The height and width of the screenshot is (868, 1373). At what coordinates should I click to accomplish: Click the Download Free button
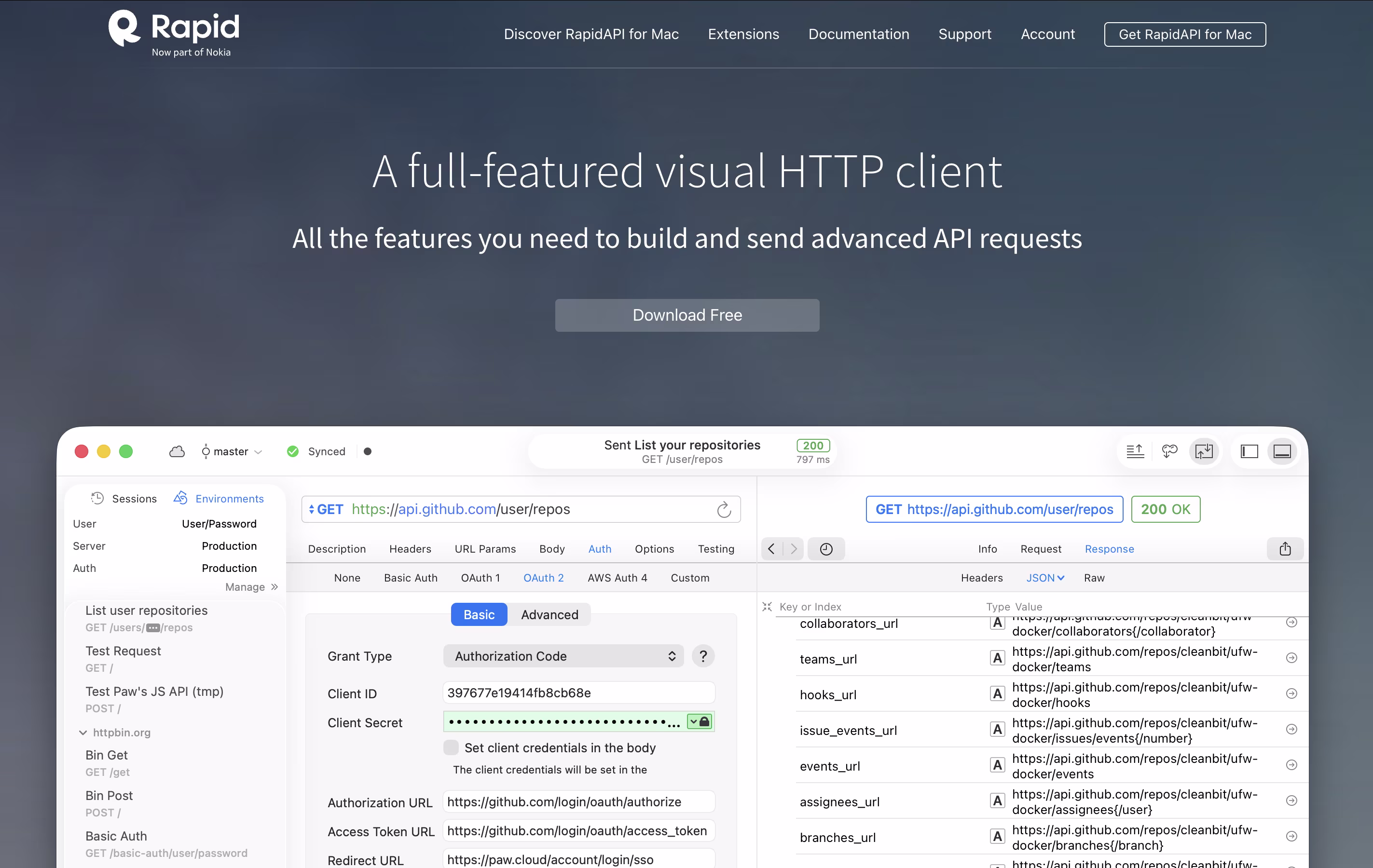[687, 315]
